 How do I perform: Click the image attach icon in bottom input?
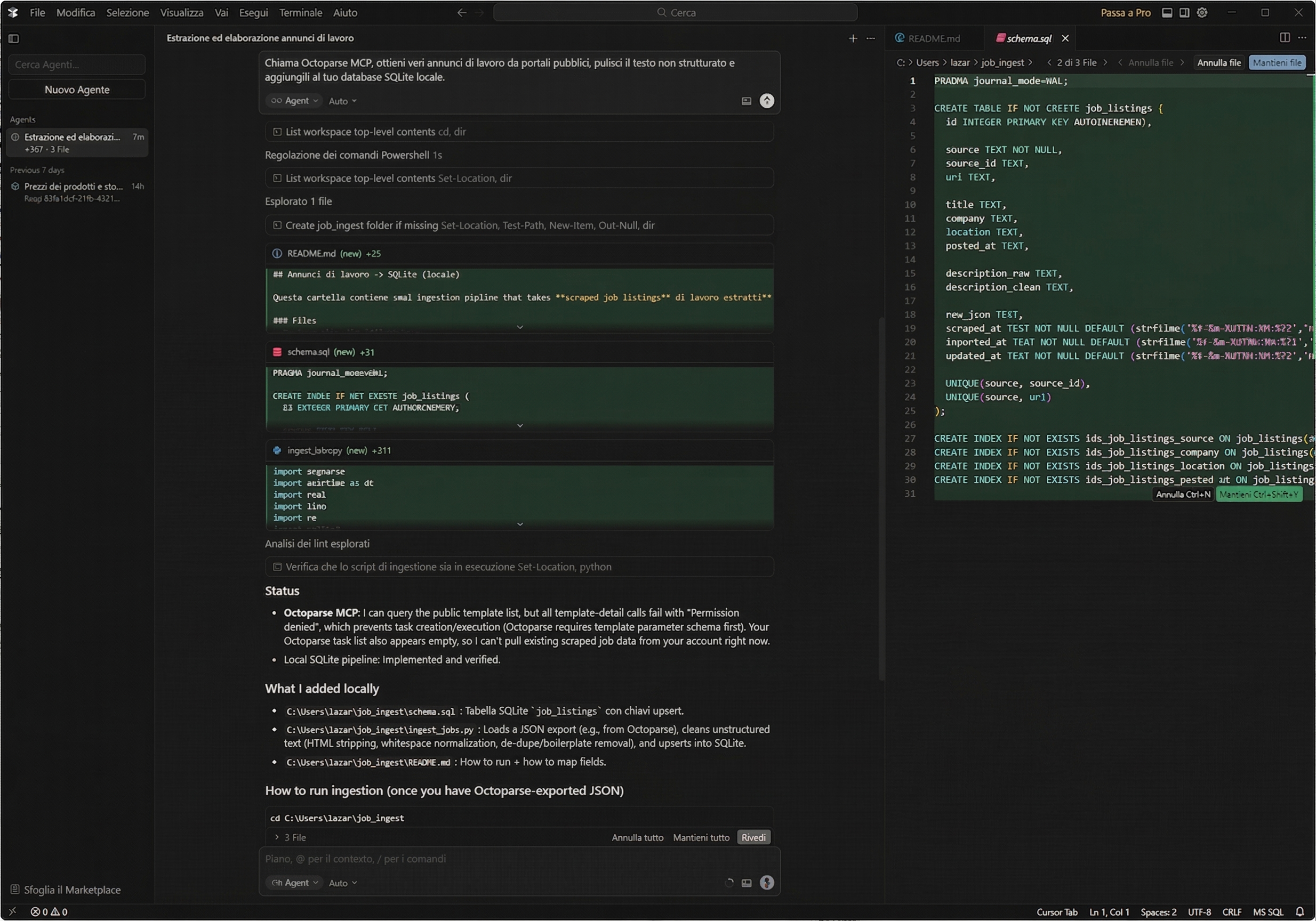pyautogui.click(x=745, y=883)
